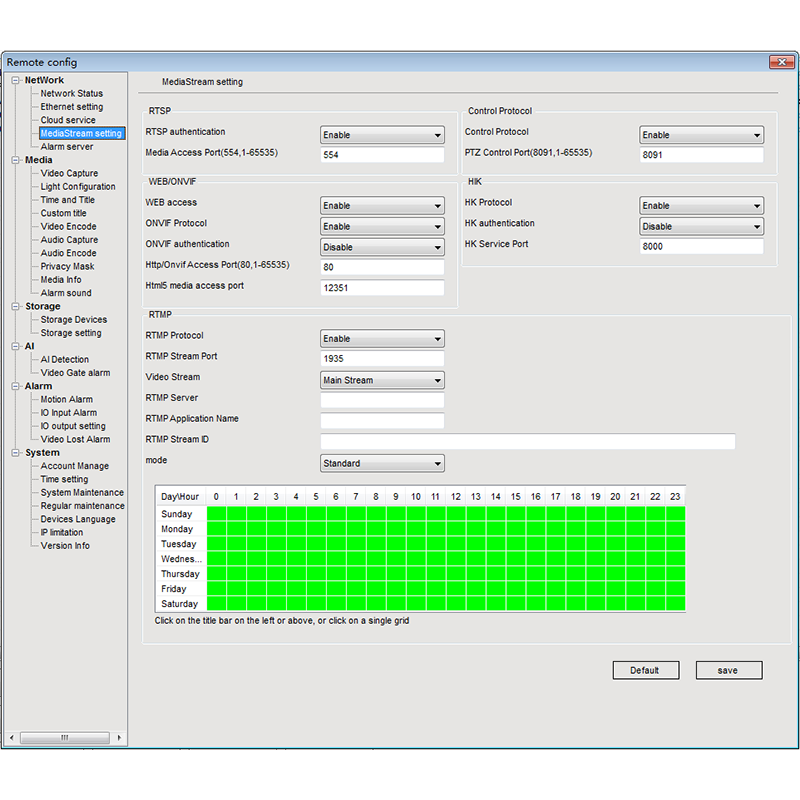Open the ONVIF authentication dropdown

[x=382, y=247]
